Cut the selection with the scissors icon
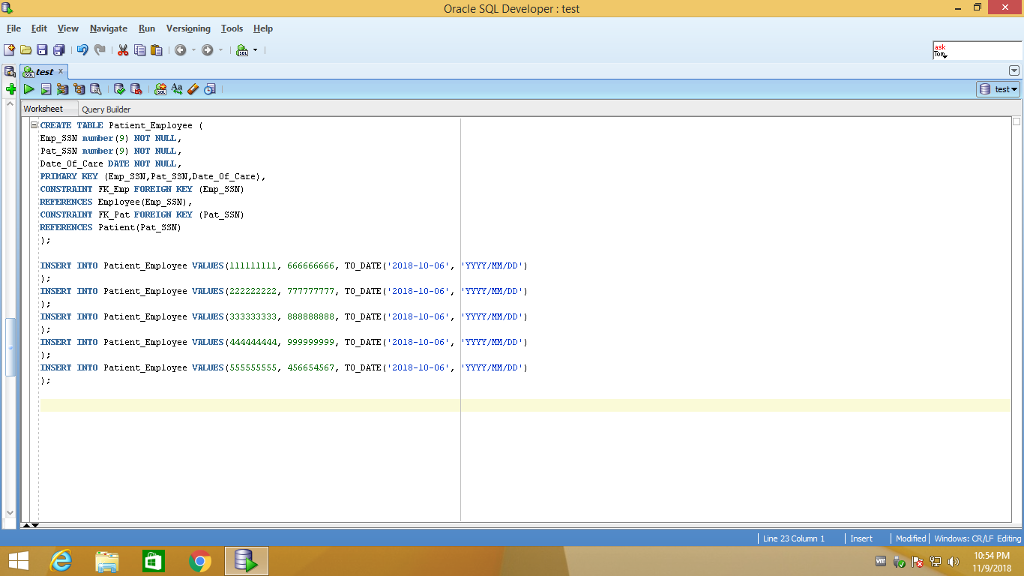Image resolution: width=1024 pixels, height=576 pixels. coord(123,50)
